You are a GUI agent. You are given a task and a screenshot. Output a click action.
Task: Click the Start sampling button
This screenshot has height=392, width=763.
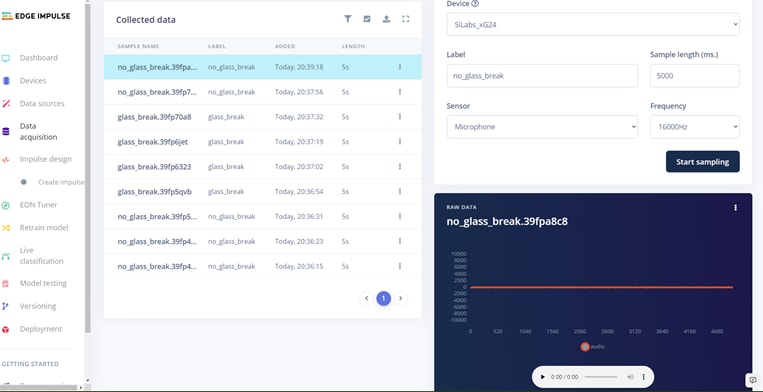point(702,162)
